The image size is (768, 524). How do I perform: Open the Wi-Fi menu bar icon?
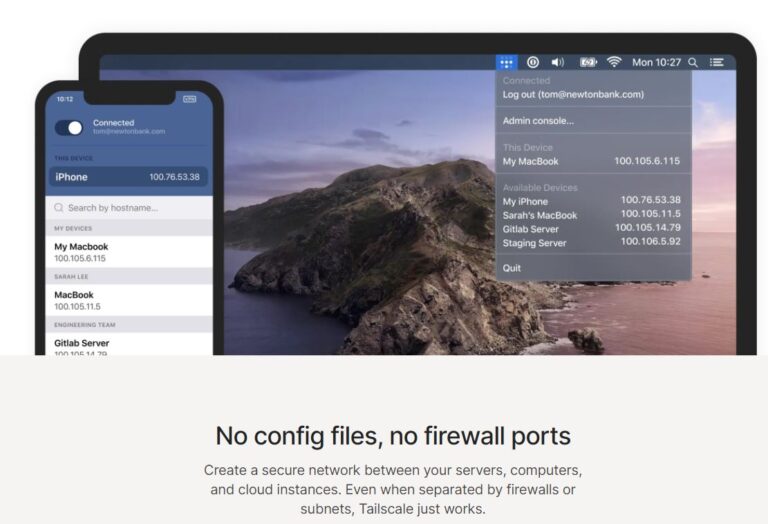[614, 62]
